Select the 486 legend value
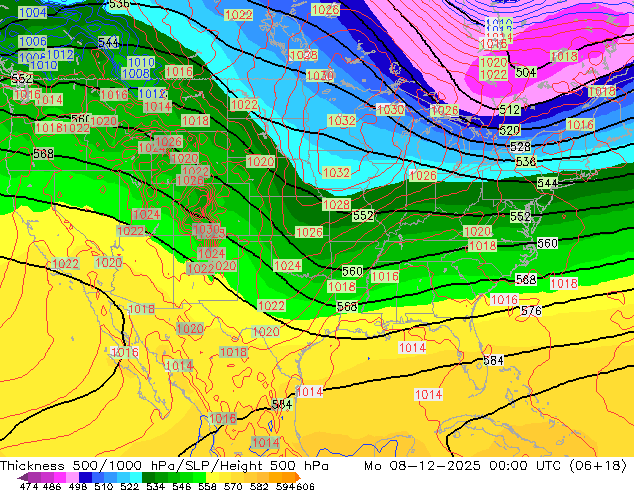The height and width of the screenshot is (490, 634). tap(52, 486)
